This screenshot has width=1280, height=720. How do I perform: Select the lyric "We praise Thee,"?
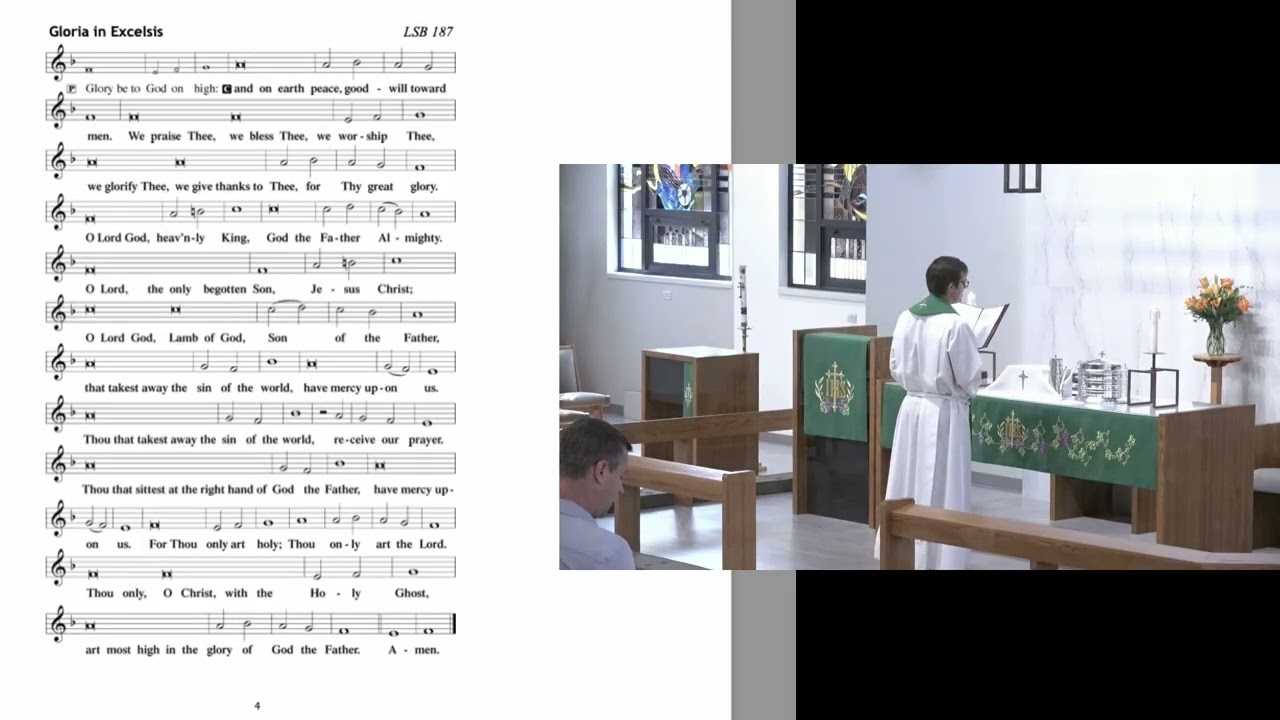(171, 136)
